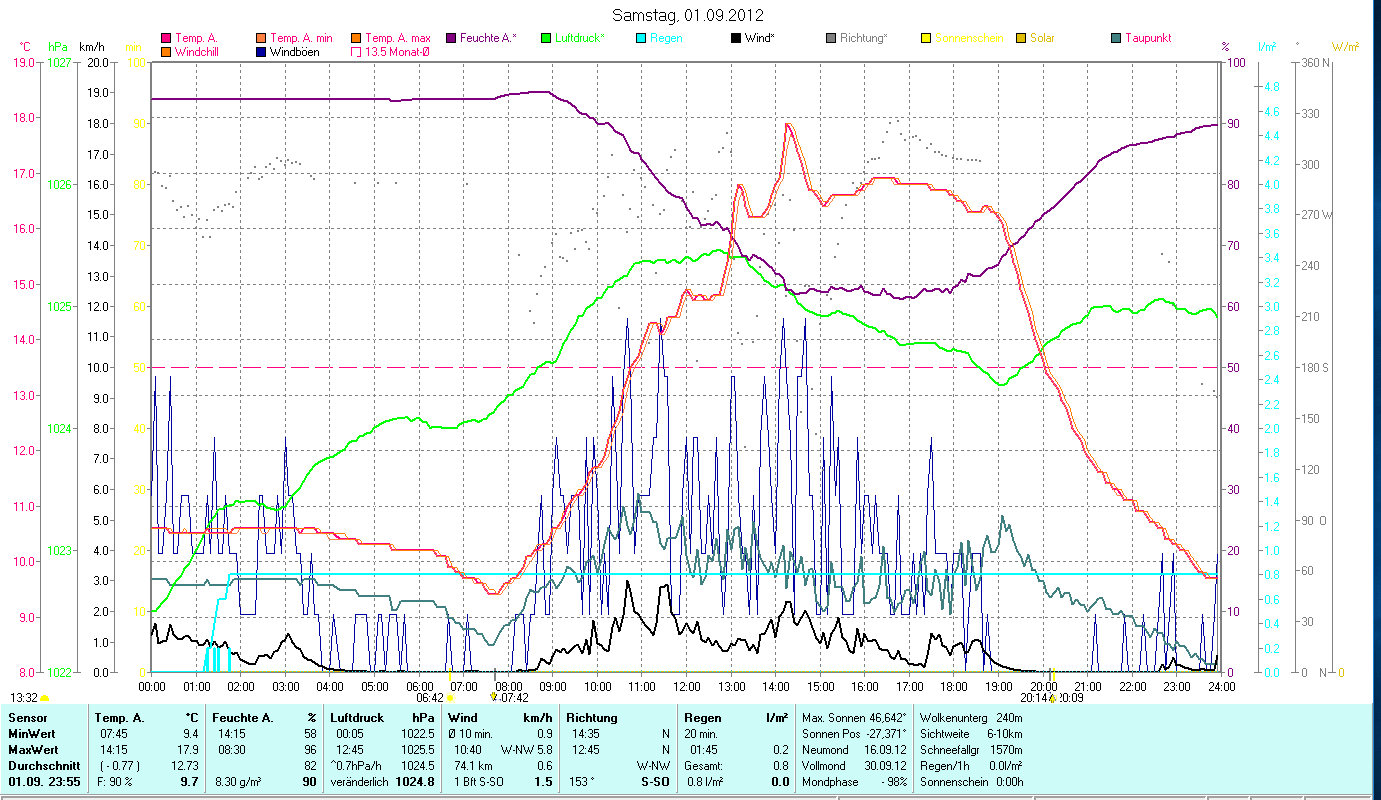Click the Feuchte A.* legend label
This screenshot has width=1381, height=800.
(489, 38)
